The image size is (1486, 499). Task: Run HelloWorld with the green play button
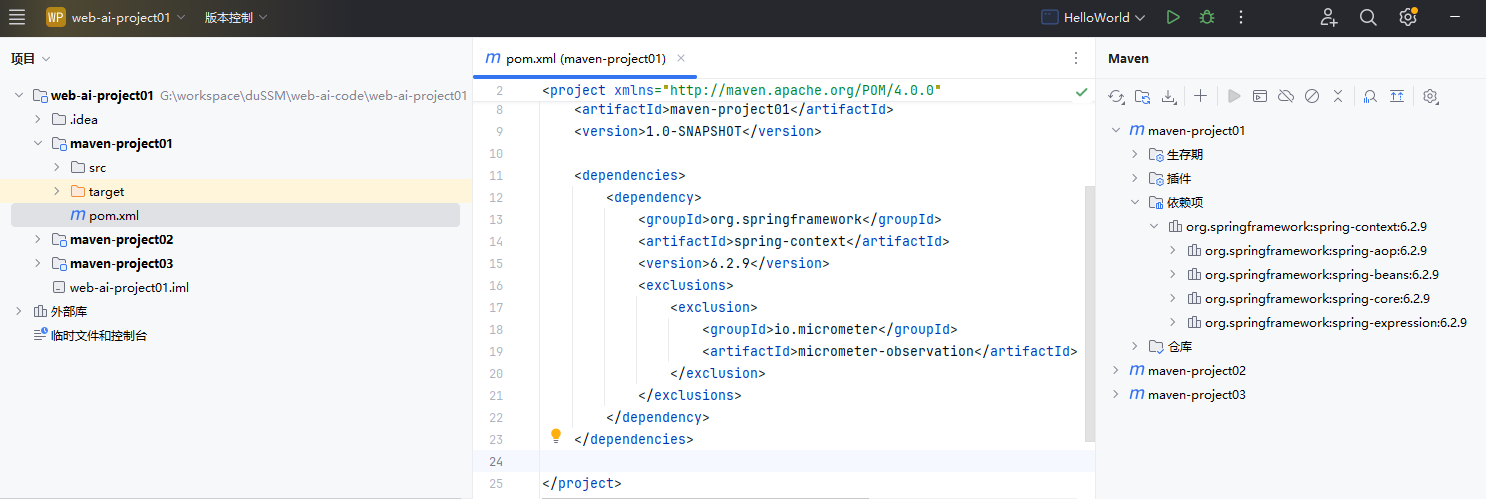(x=1173, y=17)
